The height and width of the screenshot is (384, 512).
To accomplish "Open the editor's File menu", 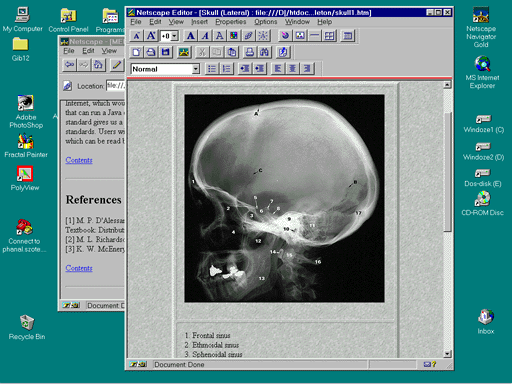I will click(136, 22).
